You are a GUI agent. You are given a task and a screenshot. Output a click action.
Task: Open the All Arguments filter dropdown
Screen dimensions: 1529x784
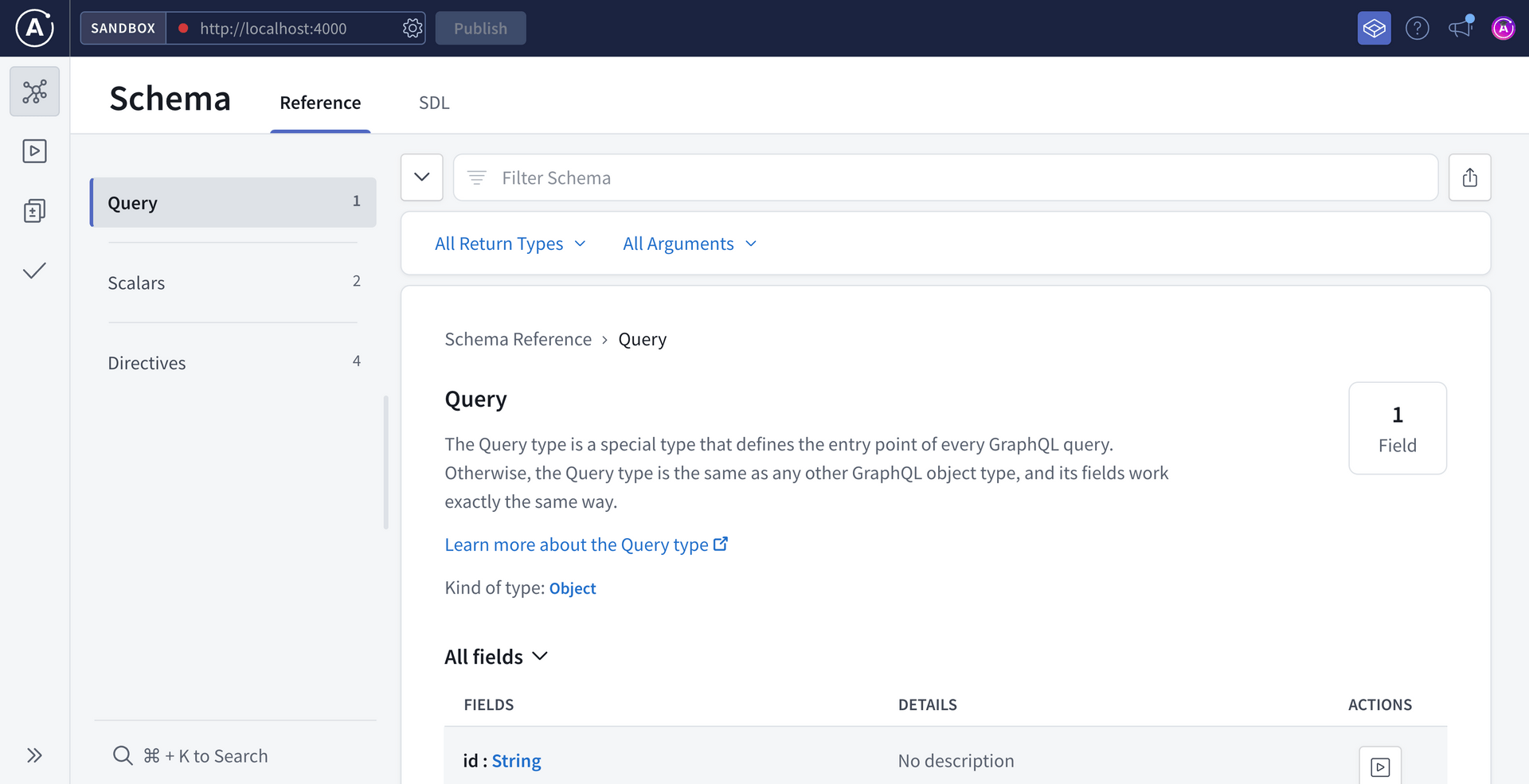coord(689,244)
